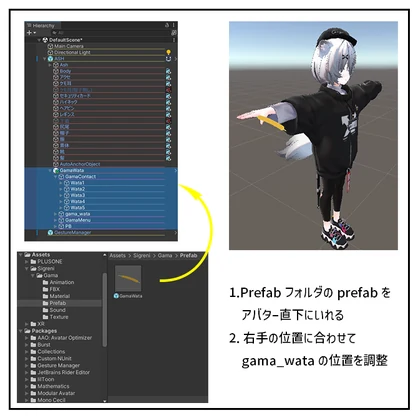
Task: Collapse the Sigreni folder
Action: click(27, 269)
